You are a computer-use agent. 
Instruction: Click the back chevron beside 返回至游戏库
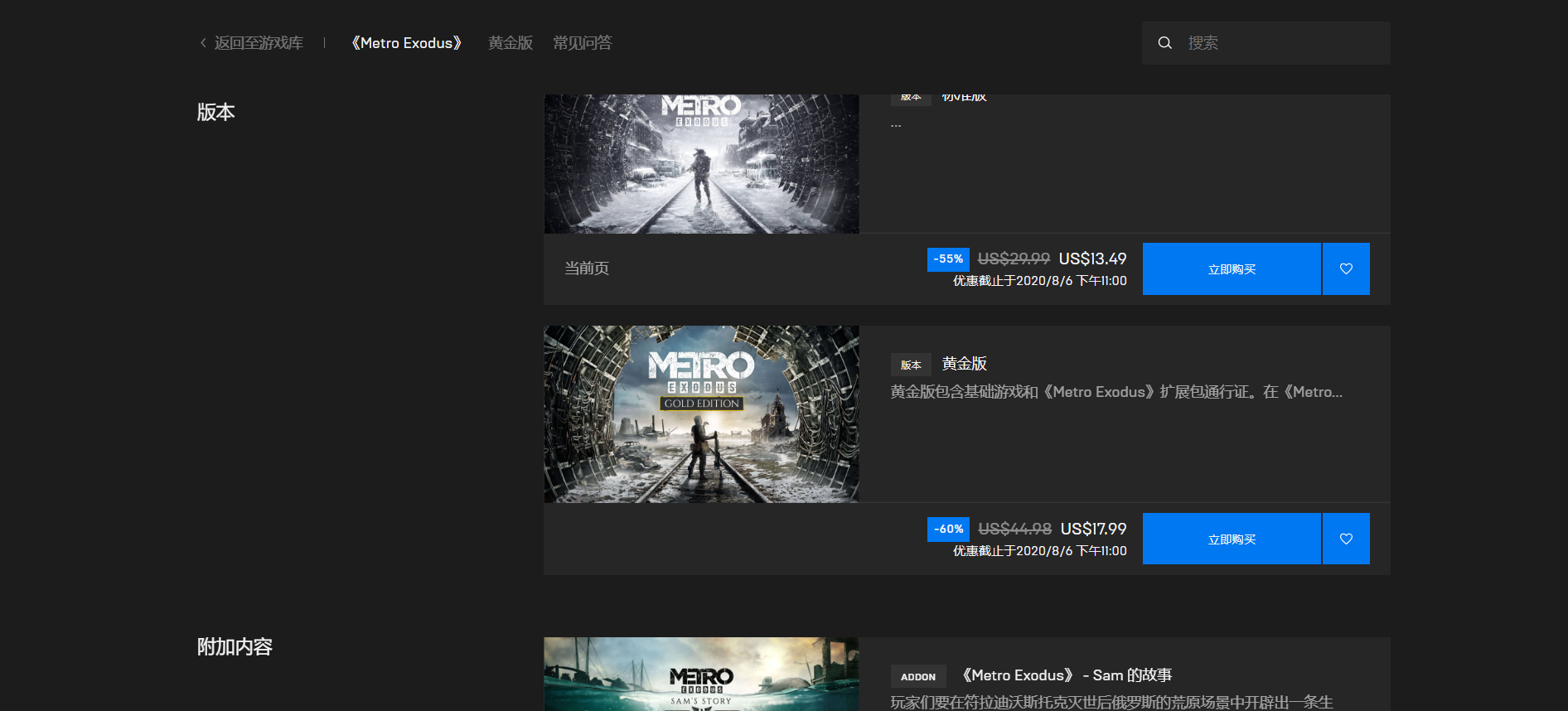[x=203, y=43]
